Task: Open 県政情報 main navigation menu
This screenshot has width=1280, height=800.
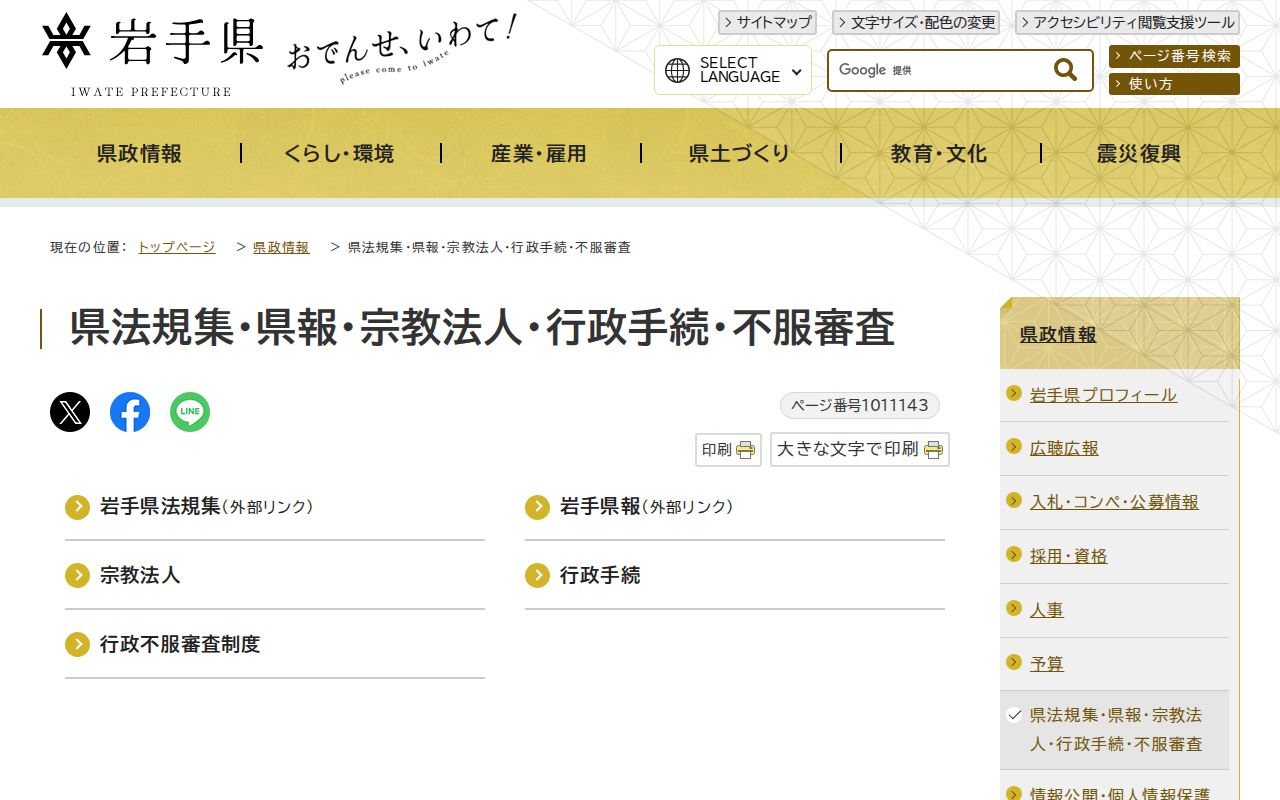Action: pyautogui.click(x=139, y=153)
